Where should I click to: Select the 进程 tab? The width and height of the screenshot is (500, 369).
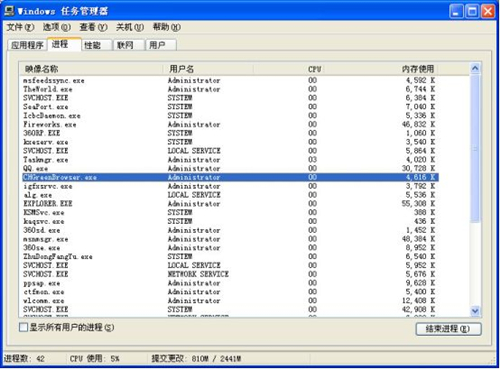coord(64,44)
